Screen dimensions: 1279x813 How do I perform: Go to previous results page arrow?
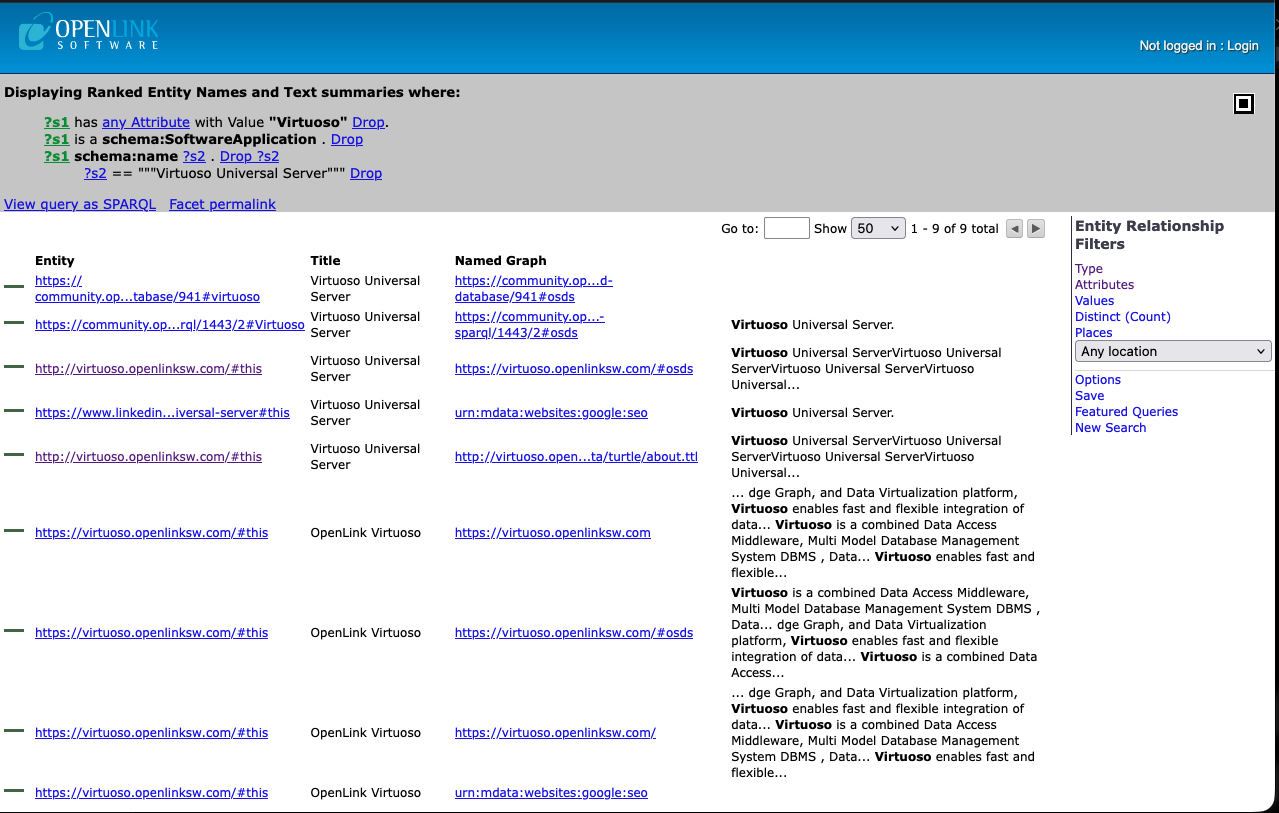coord(1014,229)
